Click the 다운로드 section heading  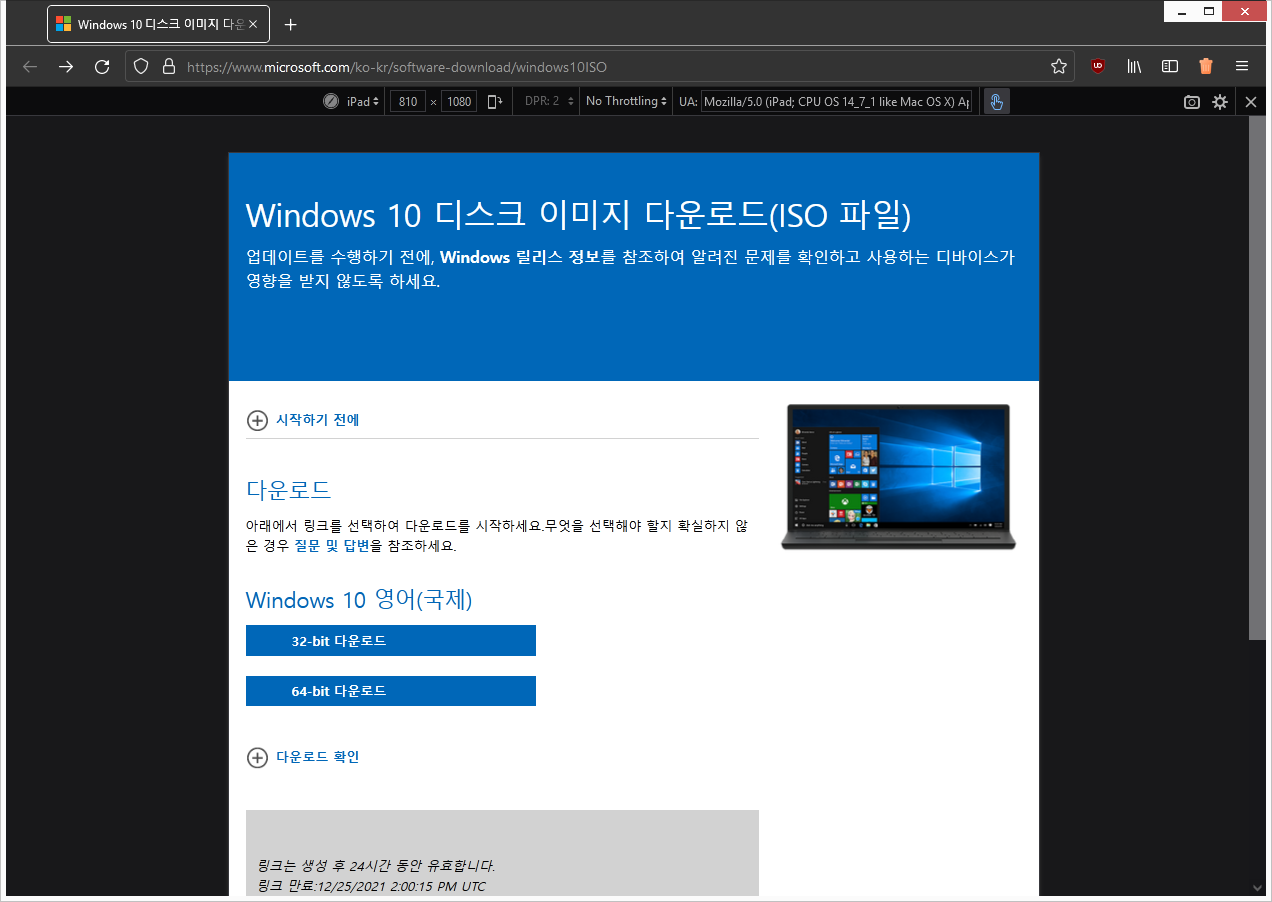[x=288, y=490]
